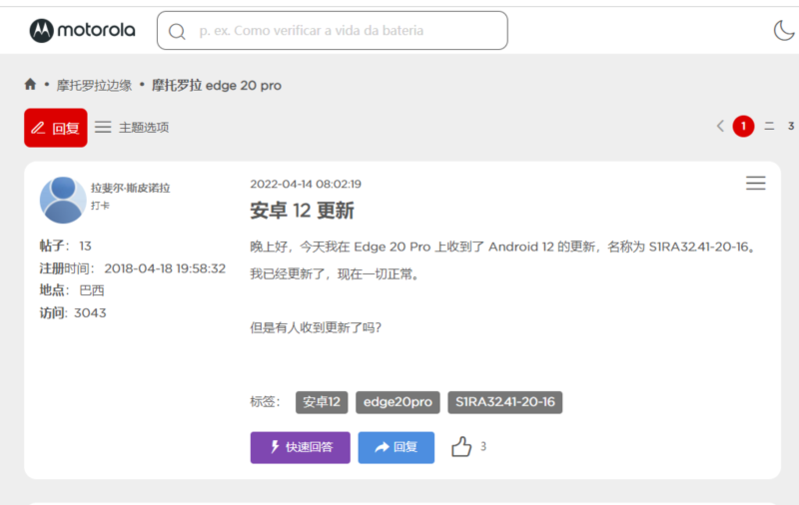Go to the home icon breadcrumb
This screenshot has width=799, height=505.
(30, 84)
